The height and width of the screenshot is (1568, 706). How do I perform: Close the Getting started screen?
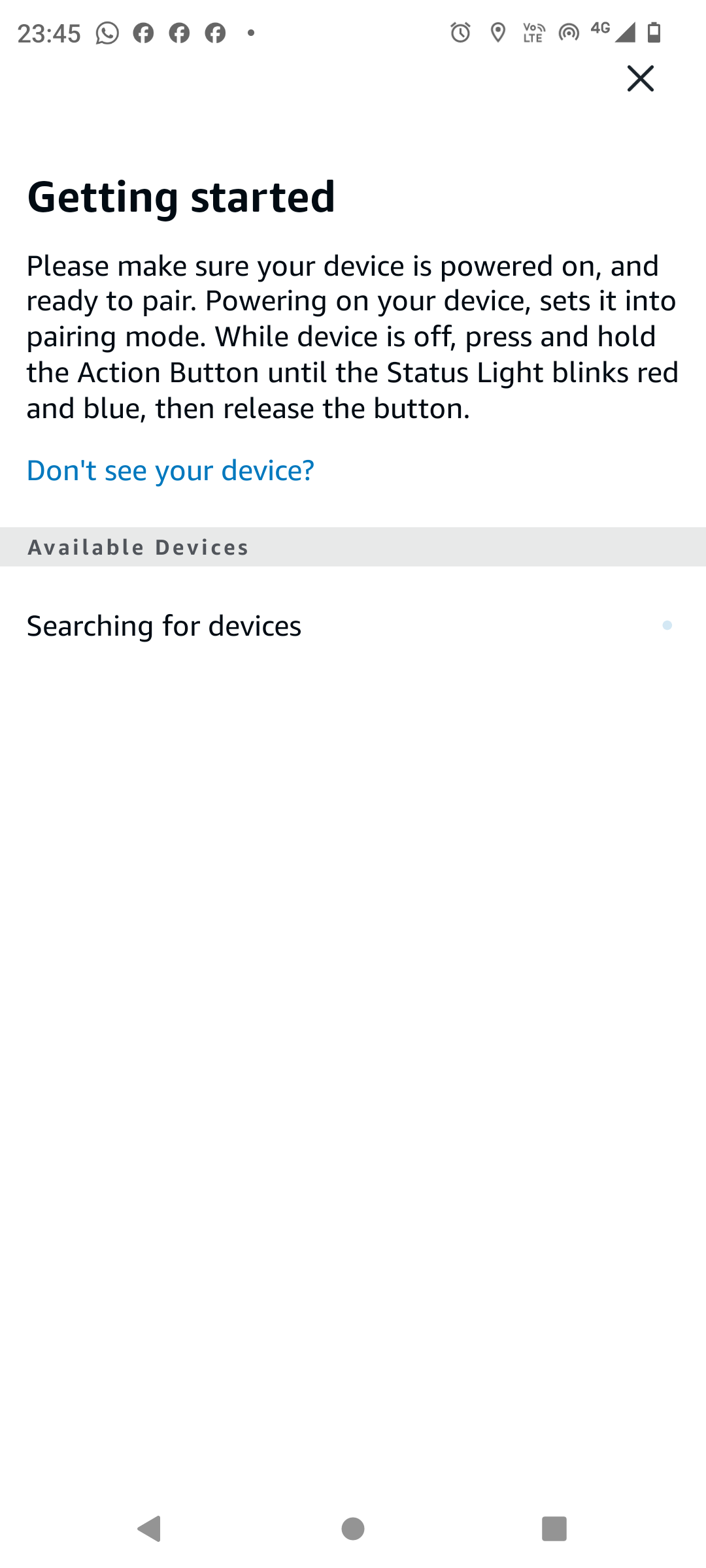tap(640, 78)
